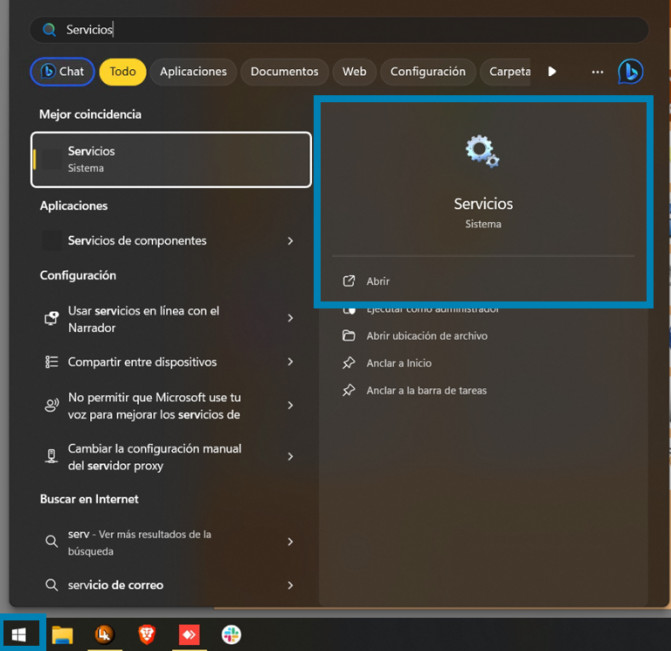The height and width of the screenshot is (651, 671).
Task: Switch to the Aplicaciones filter tab
Action: click(193, 72)
